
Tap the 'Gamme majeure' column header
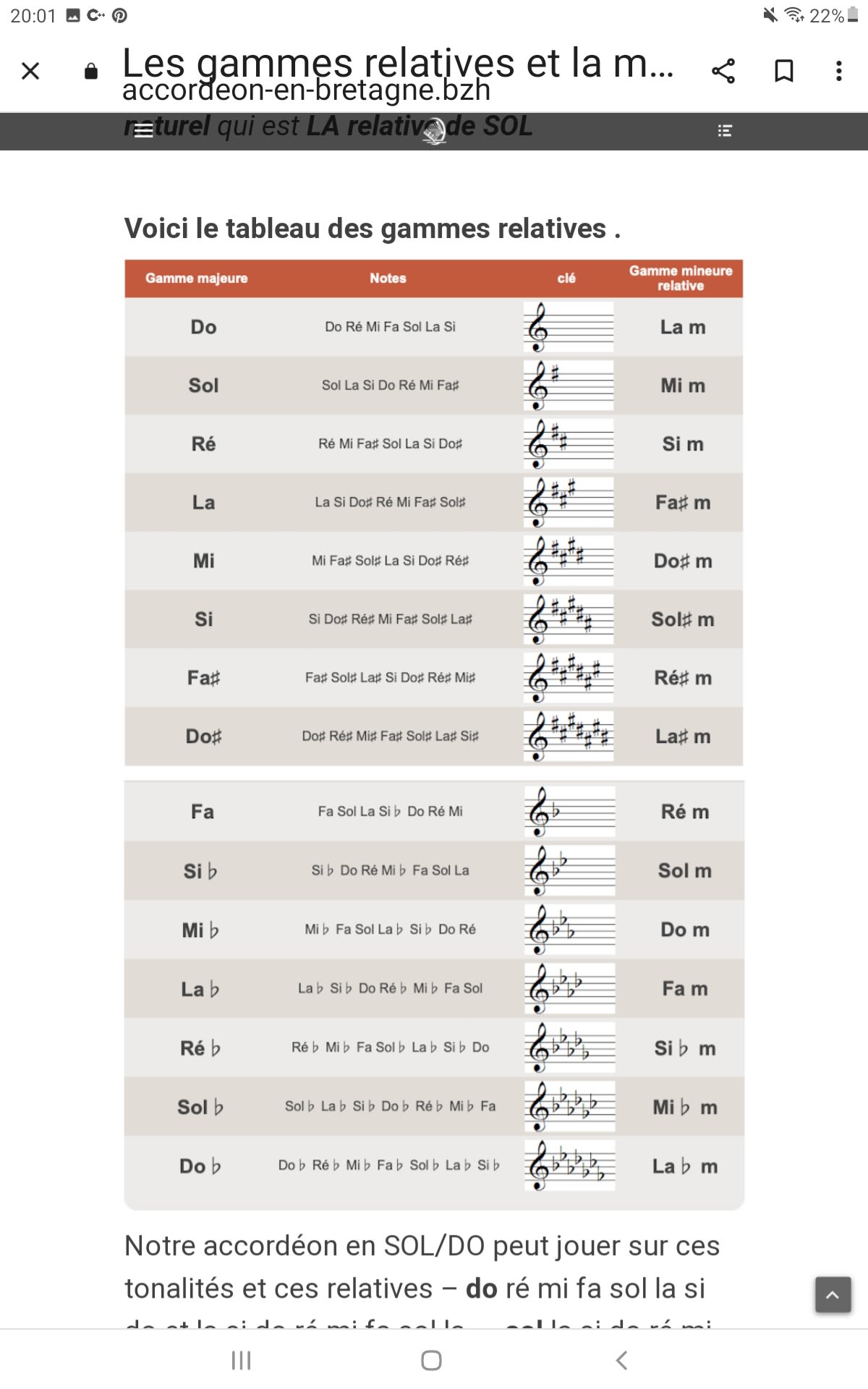[196, 279]
